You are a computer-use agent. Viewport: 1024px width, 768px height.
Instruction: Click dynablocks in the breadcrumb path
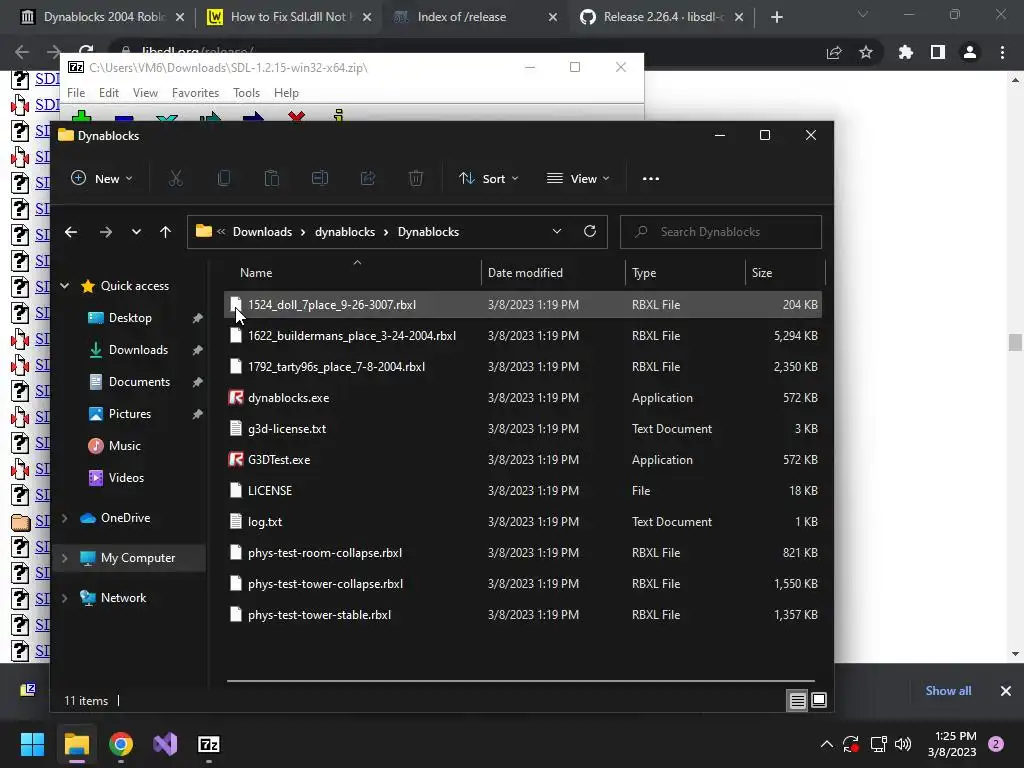click(x=345, y=232)
